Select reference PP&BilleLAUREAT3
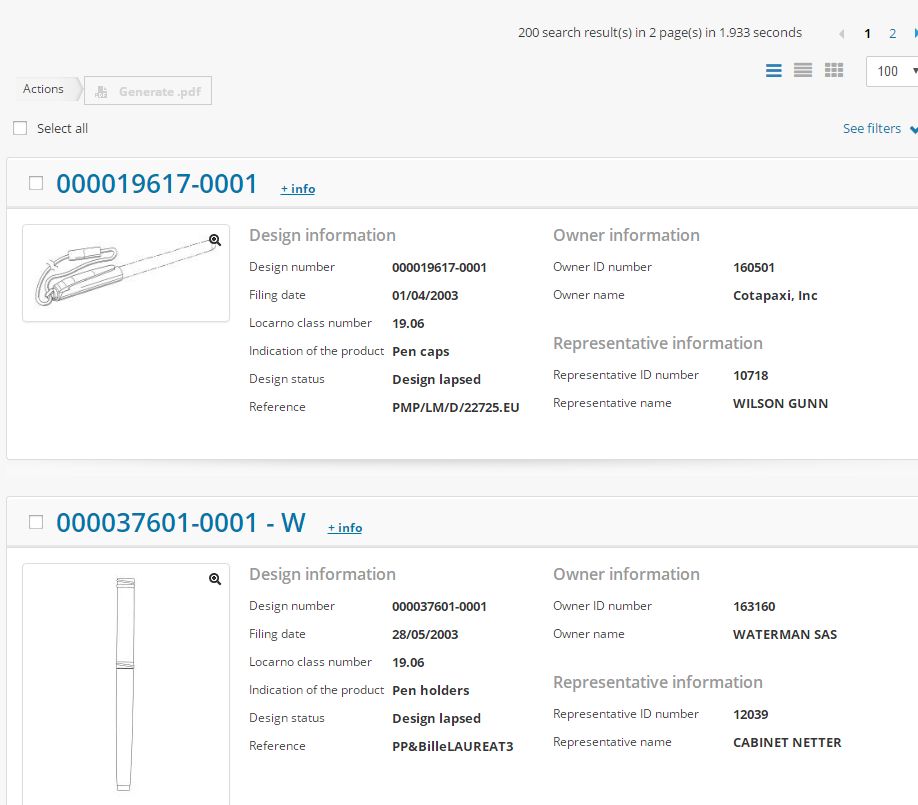This screenshot has width=918, height=805. pyautogui.click(x=453, y=746)
